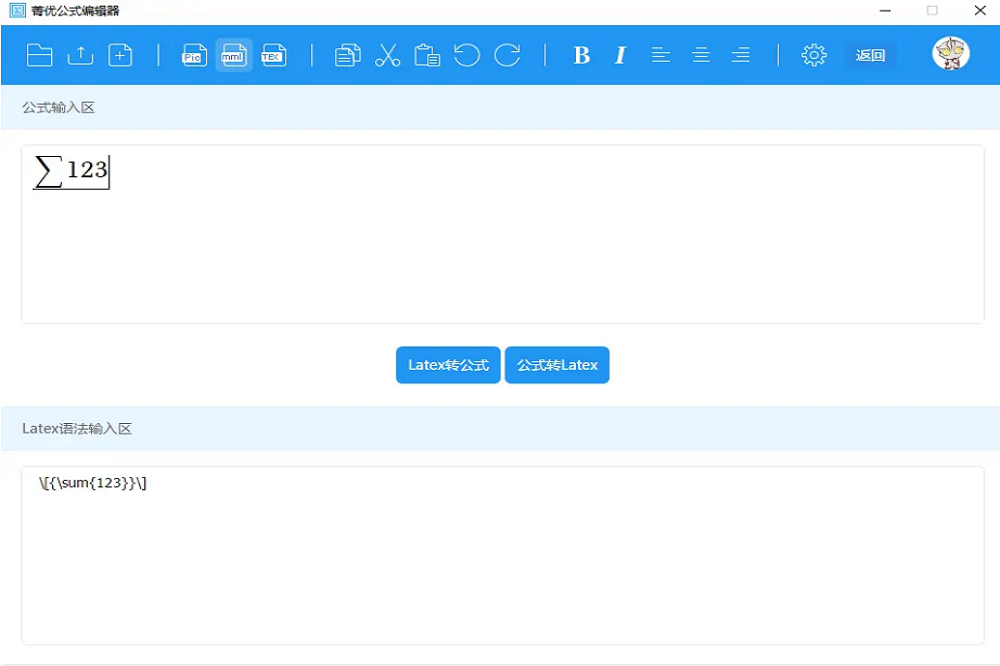
Task: Export formula as TEX file
Action: [x=274, y=55]
